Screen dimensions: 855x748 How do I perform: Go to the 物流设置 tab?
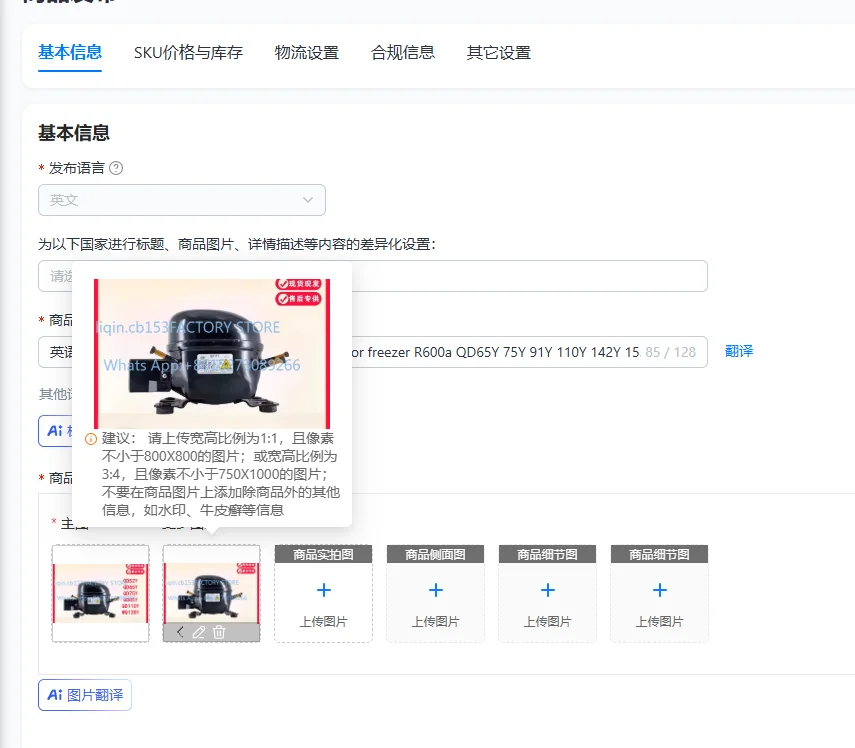click(306, 52)
